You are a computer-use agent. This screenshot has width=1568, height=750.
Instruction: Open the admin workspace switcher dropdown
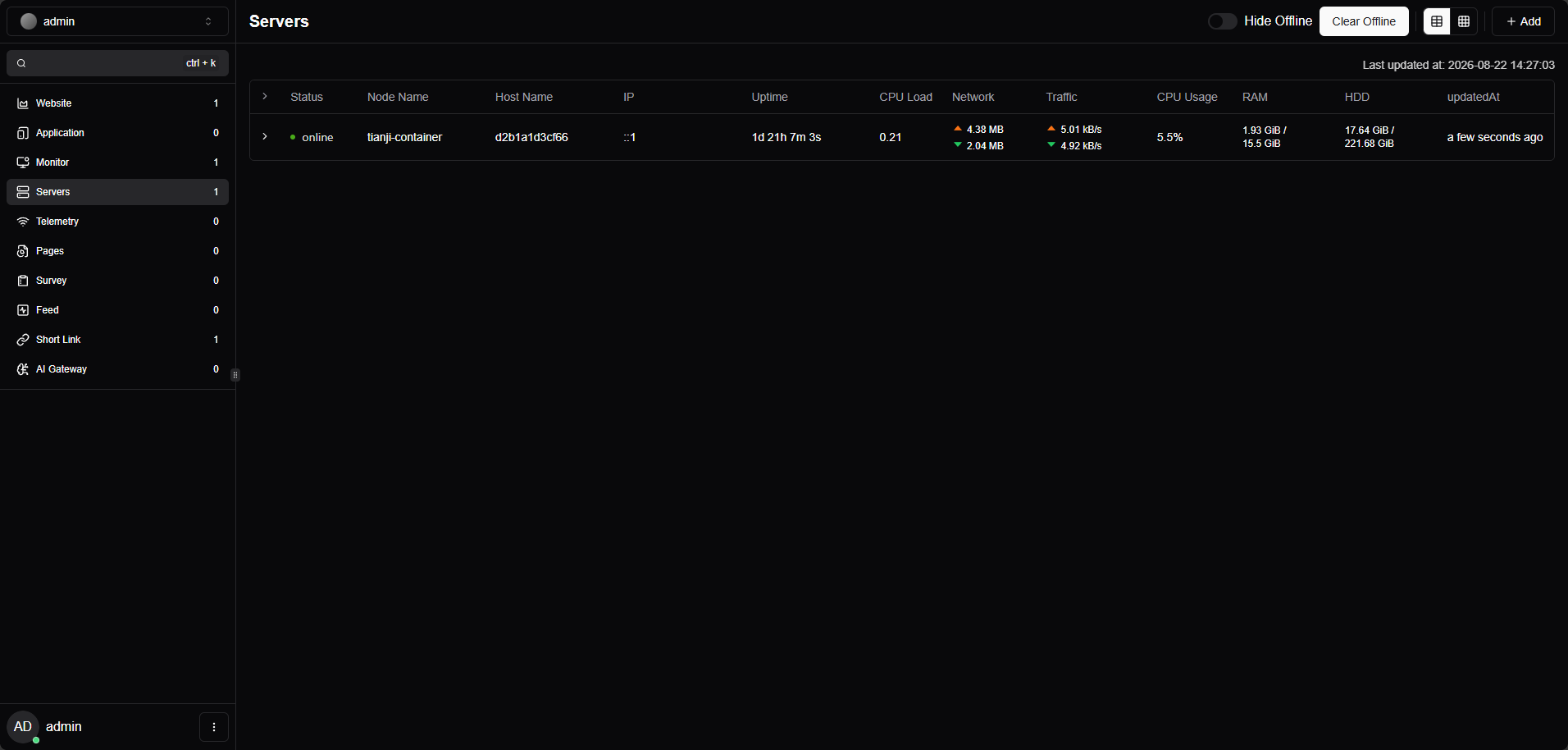tap(117, 21)
